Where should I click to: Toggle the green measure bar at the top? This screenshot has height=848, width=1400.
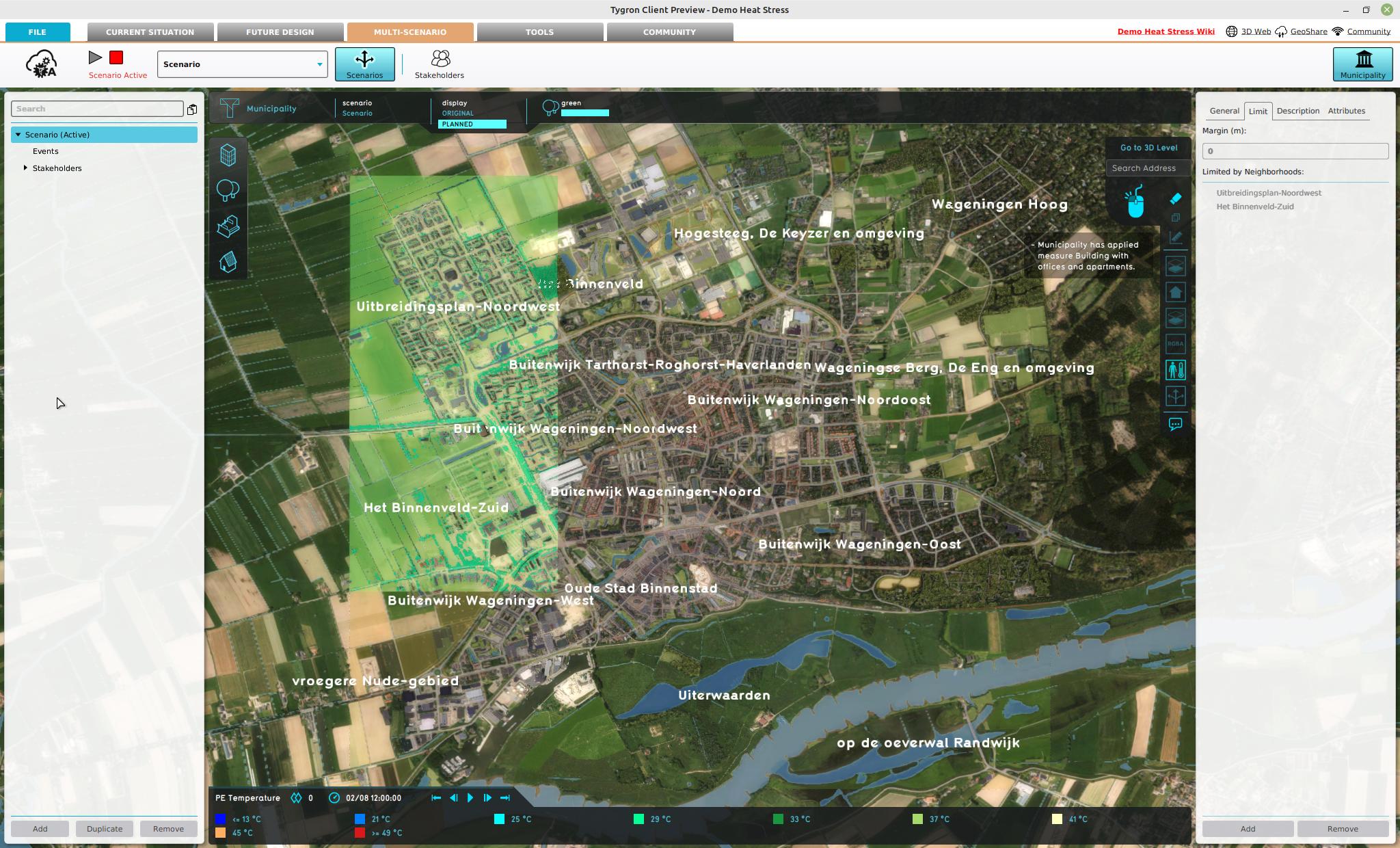584,111
